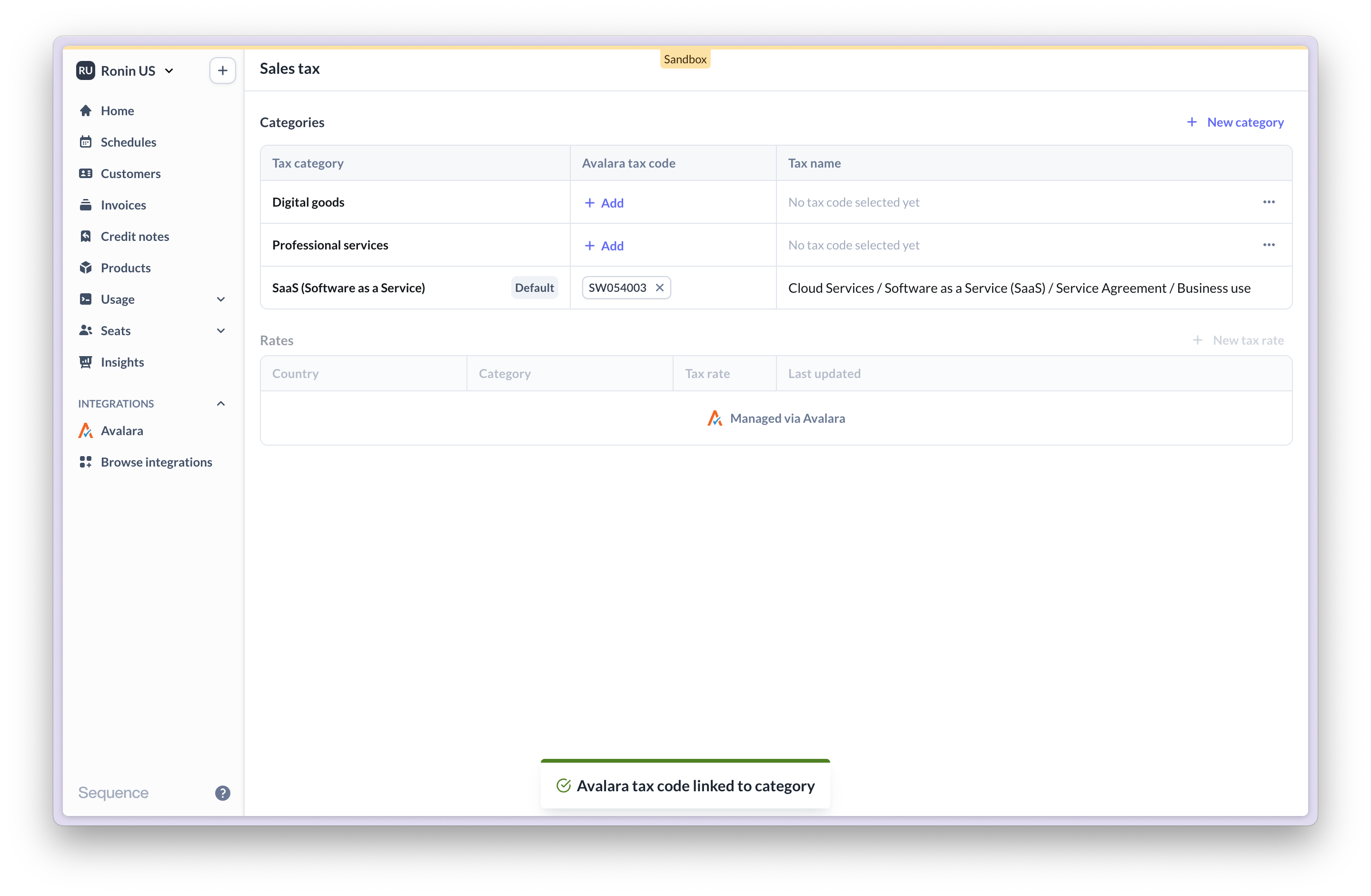This screenshot has height=896, width=1371.
Task: Go to Customers in the sidebar
Action: pyautogui.click(x=130, y=173)
